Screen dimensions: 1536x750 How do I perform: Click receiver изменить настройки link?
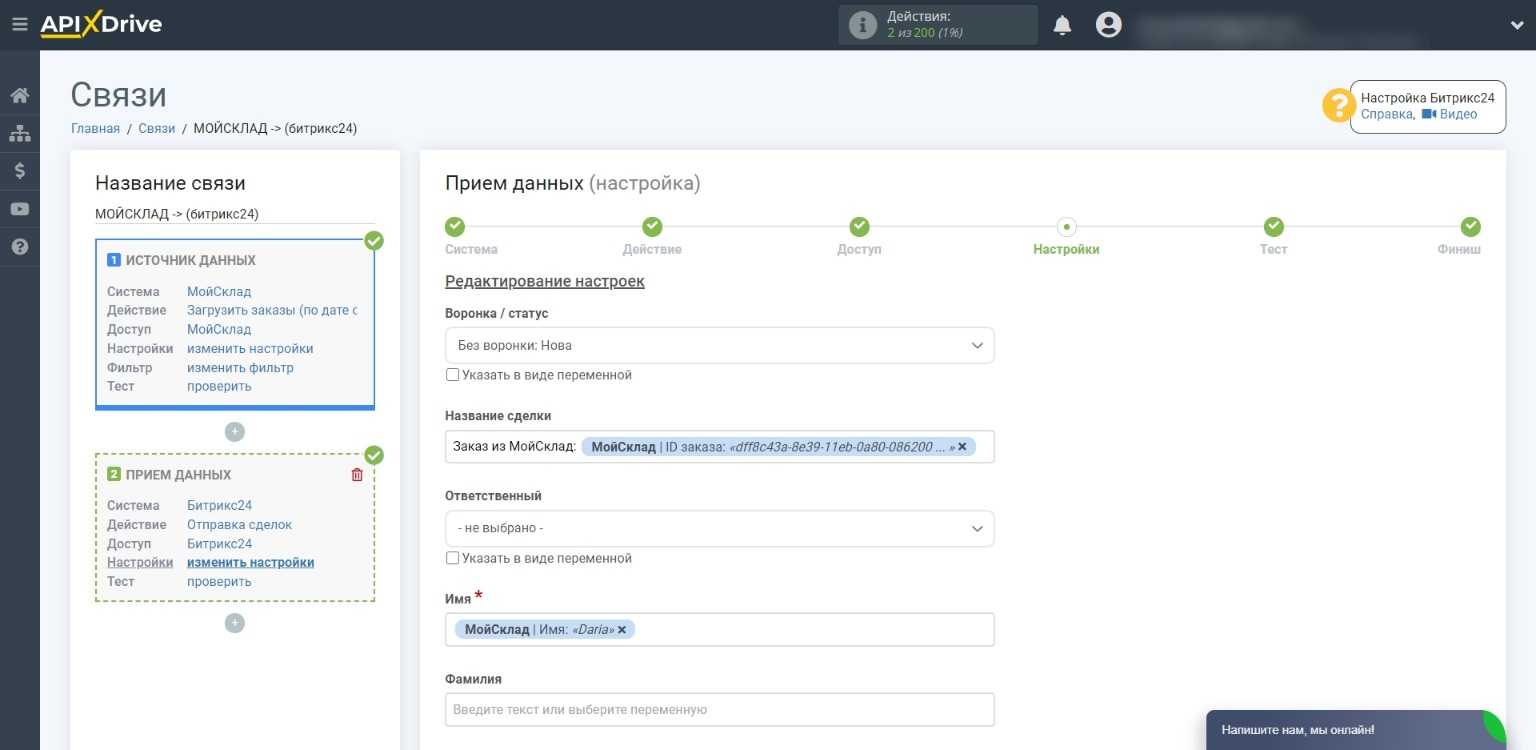[x=250, y=563]
